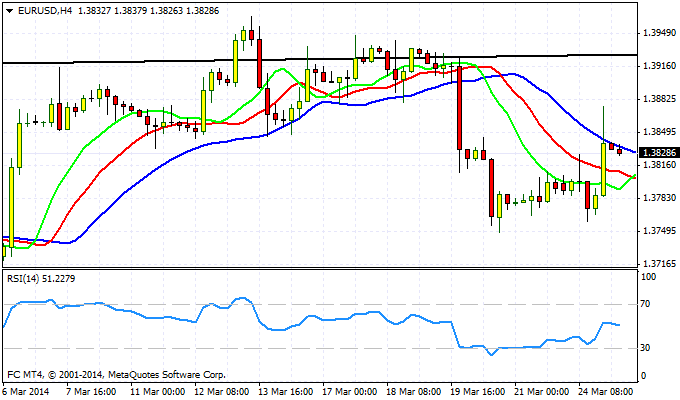Click the 21 Mar 00:00 time label
This screenshot has width=680, height=400.
[542, 392]
